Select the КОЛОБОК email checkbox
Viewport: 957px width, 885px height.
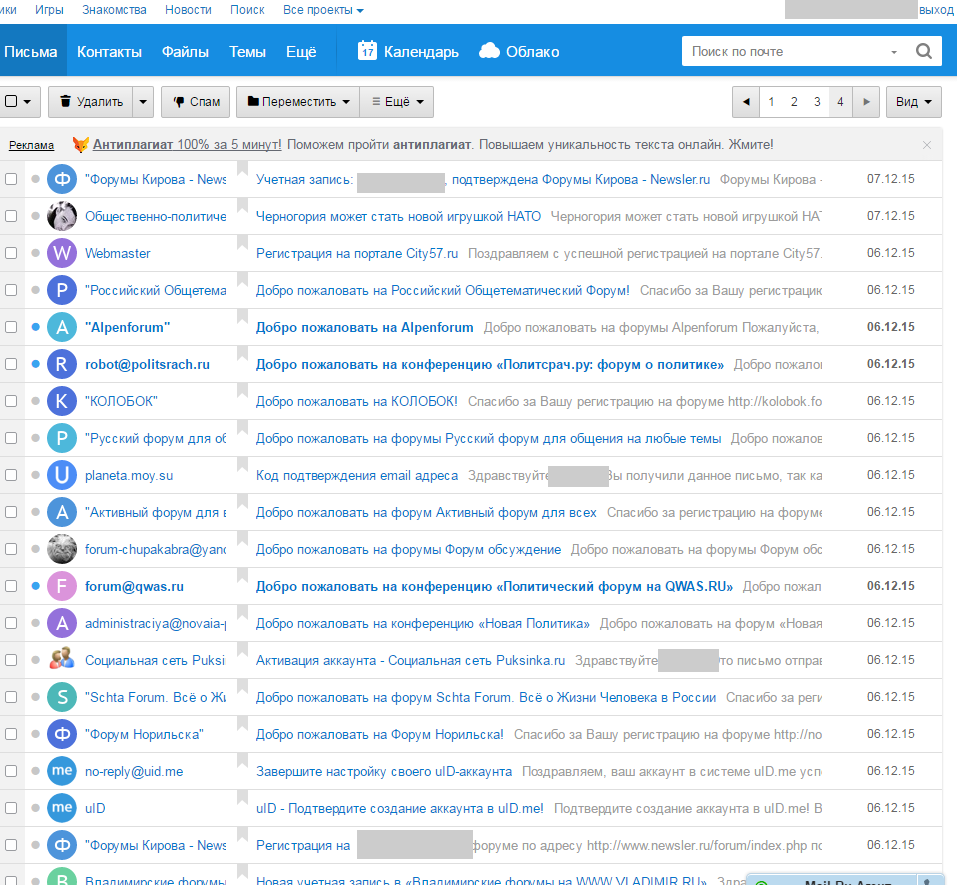[x=11, y=401]
